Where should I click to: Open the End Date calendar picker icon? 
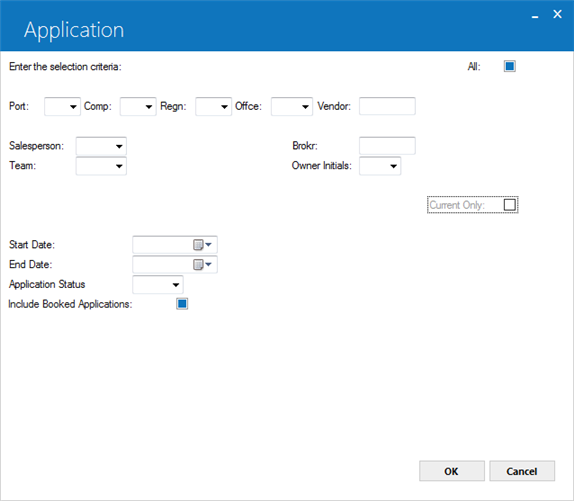(202, 264)
